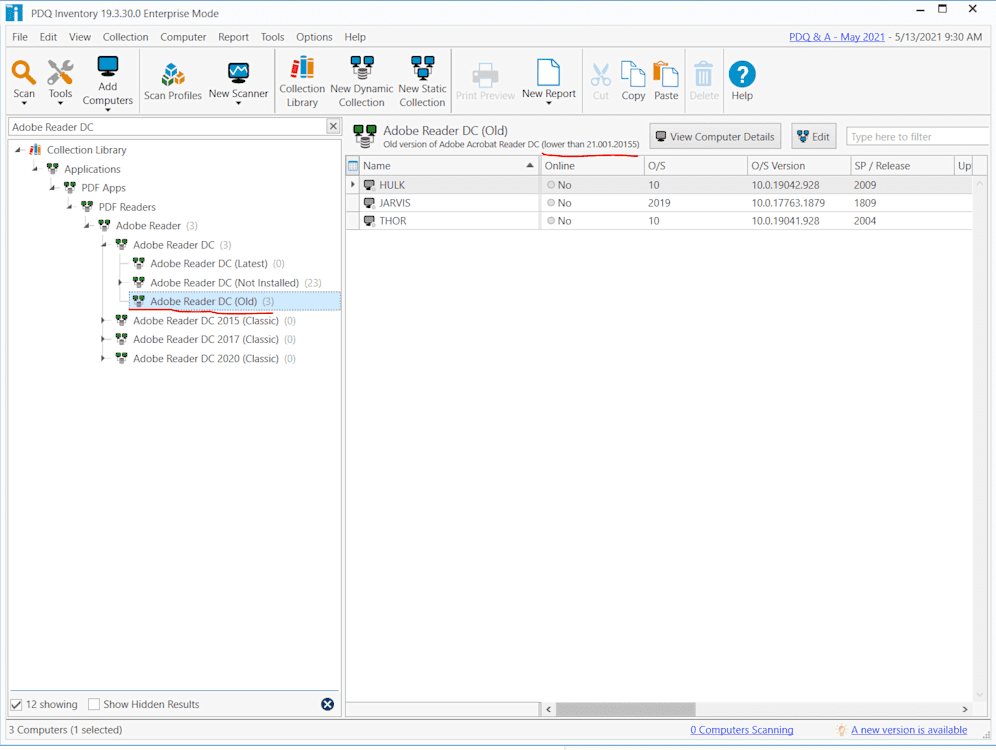Image resolution: width=996 pixels, height=750 pixels.
Task: Start a Scan from the toolbar
Action: (x=24, y=81)
